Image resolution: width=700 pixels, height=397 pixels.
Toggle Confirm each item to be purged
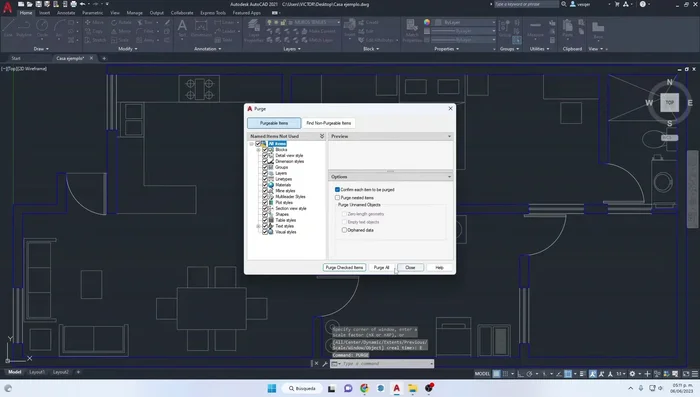click(338, 189)
